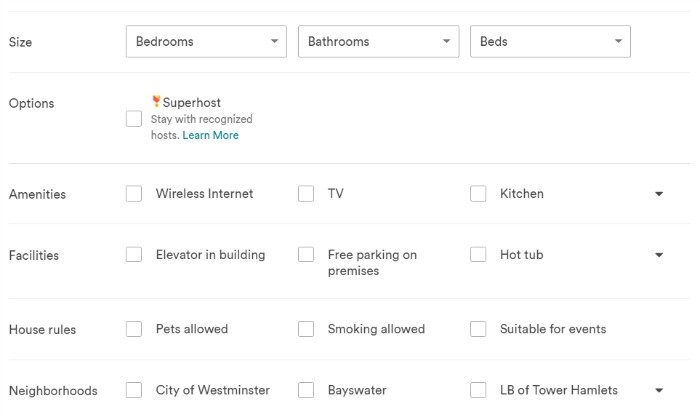Check the Wireless Internet amenity
The height and width of the screenshot is (417, 700).
(x=134, y=194)
